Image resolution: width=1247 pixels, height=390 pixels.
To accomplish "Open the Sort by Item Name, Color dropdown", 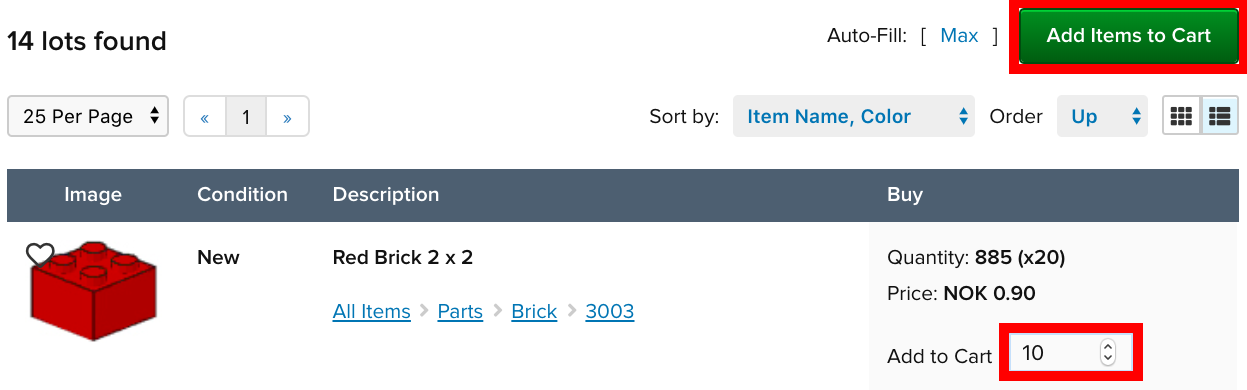I will coord(854,117).
